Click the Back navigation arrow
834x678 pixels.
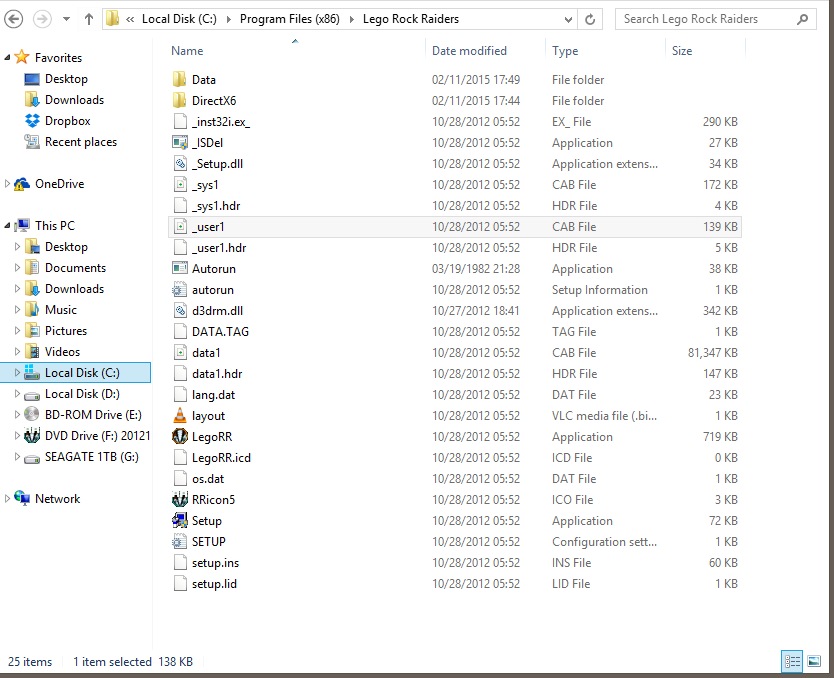tap(14, 20)
